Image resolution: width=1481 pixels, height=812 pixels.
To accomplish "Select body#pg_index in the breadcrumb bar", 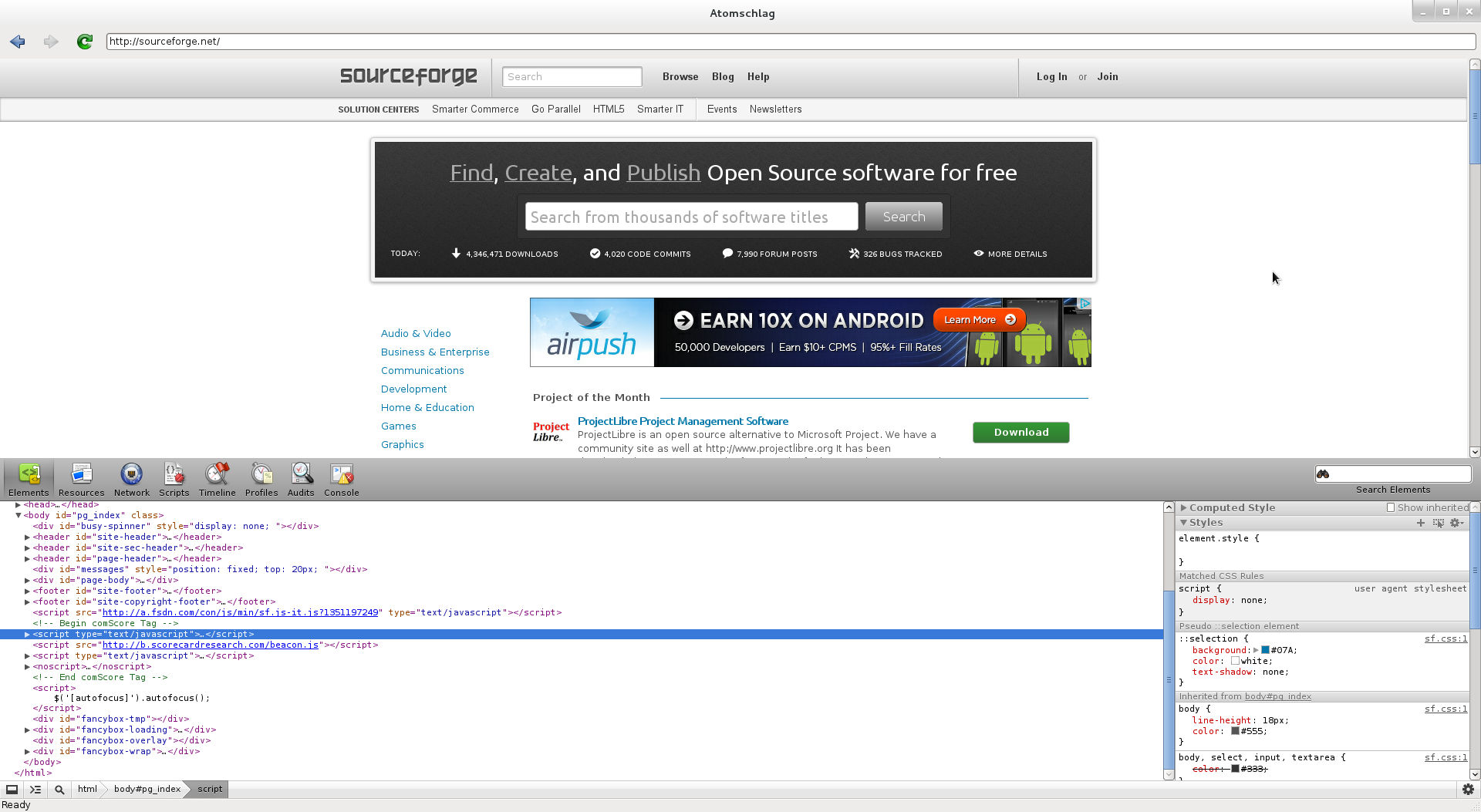I will [x=145, y=789].
